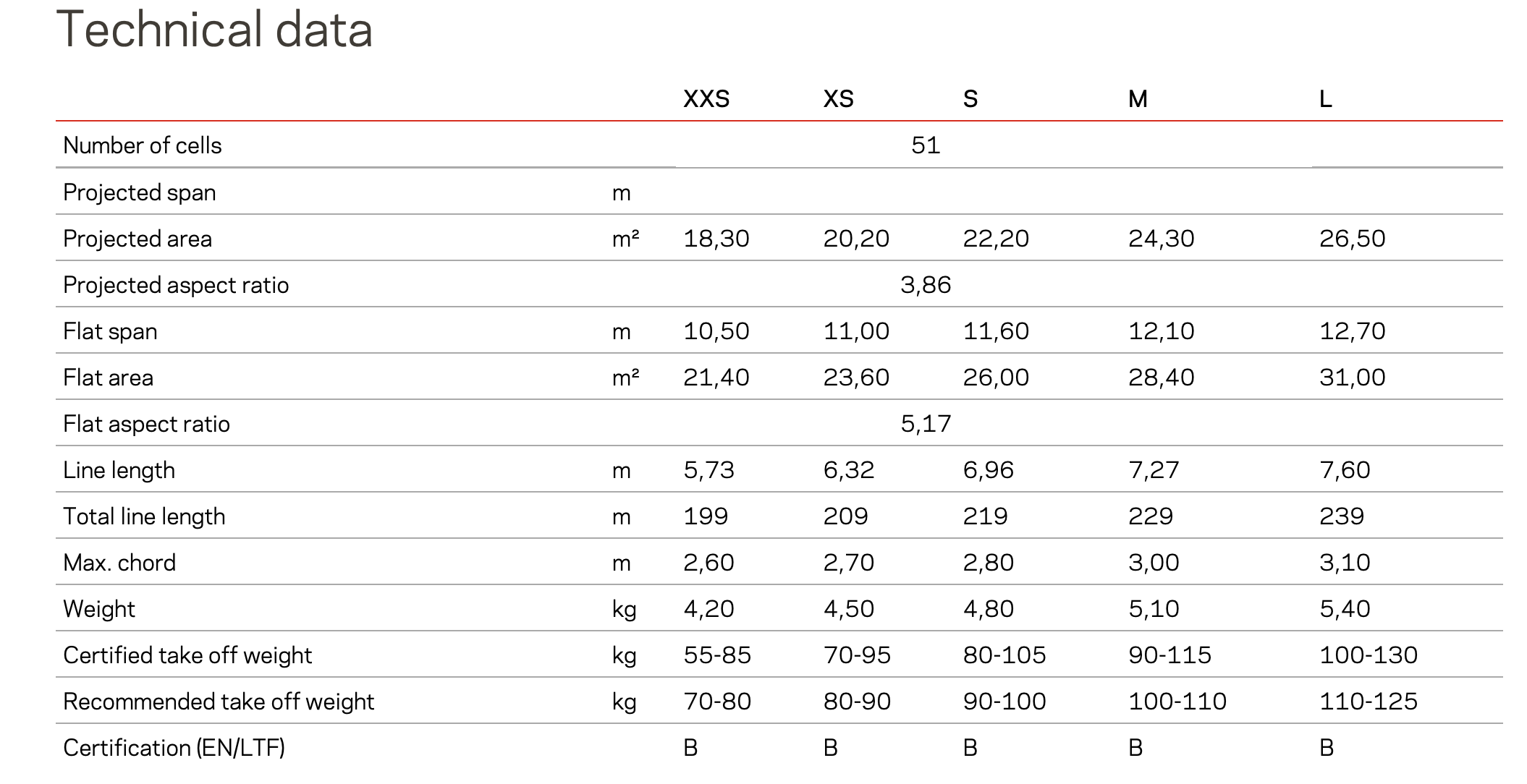Image resolution: width=1527 pixels, height=784 pixels.
Task: Click the projected aspect ratio value 3,86
Action: [x=925, y=285]
